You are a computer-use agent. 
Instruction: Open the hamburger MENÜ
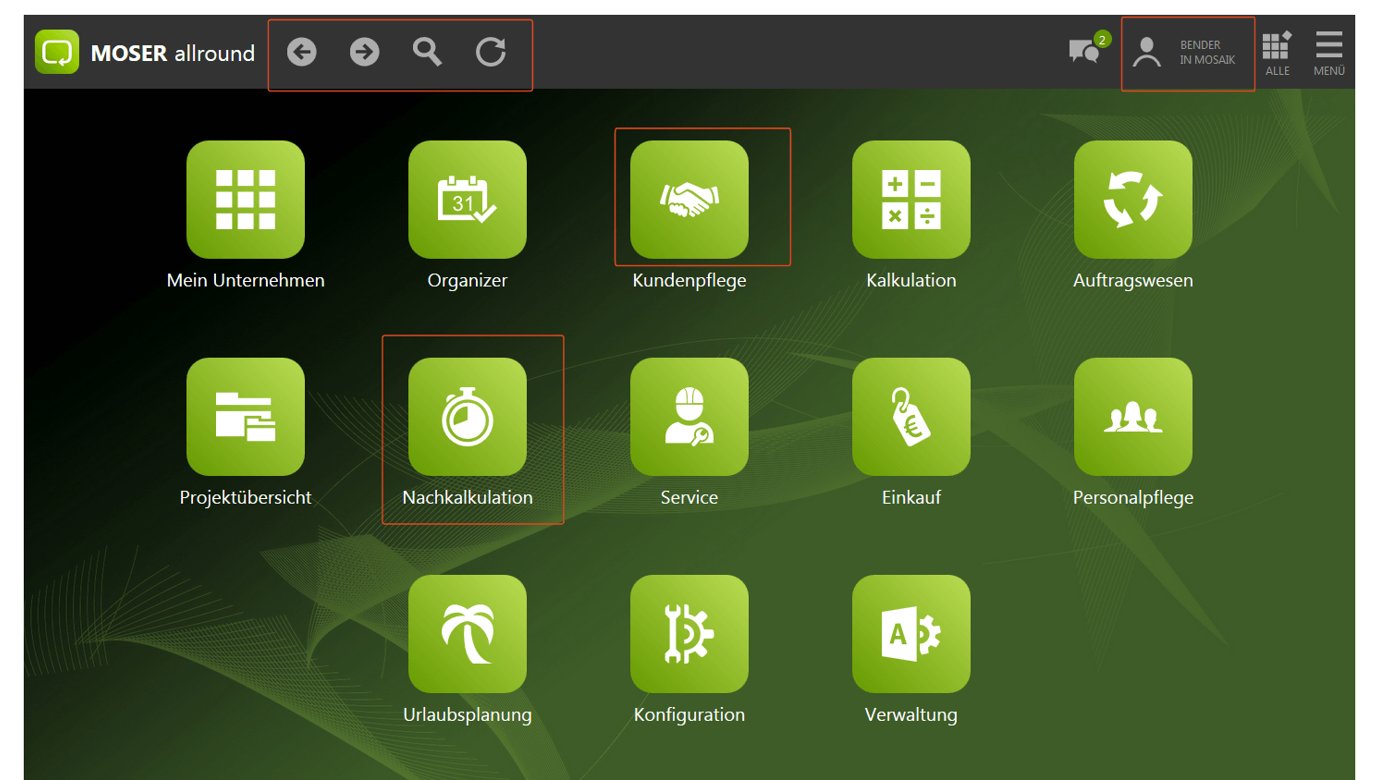(x=1329, y=53)
